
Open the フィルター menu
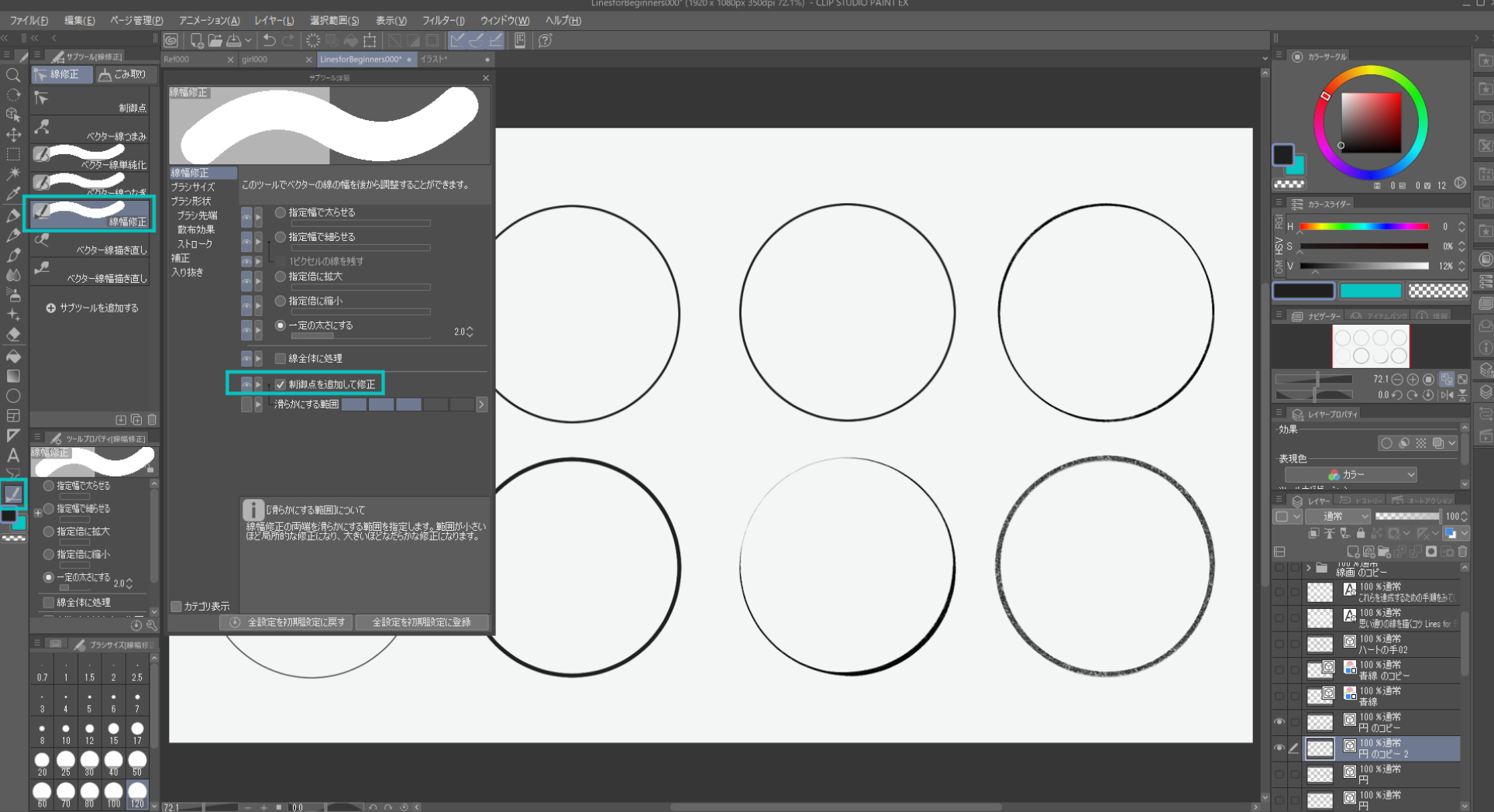point(443,20)
